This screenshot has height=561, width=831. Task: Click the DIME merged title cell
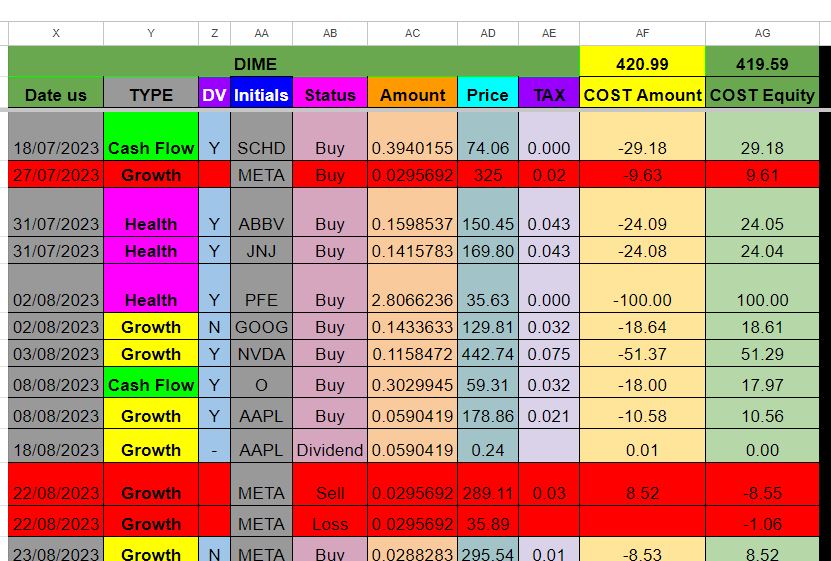[294, 61]
